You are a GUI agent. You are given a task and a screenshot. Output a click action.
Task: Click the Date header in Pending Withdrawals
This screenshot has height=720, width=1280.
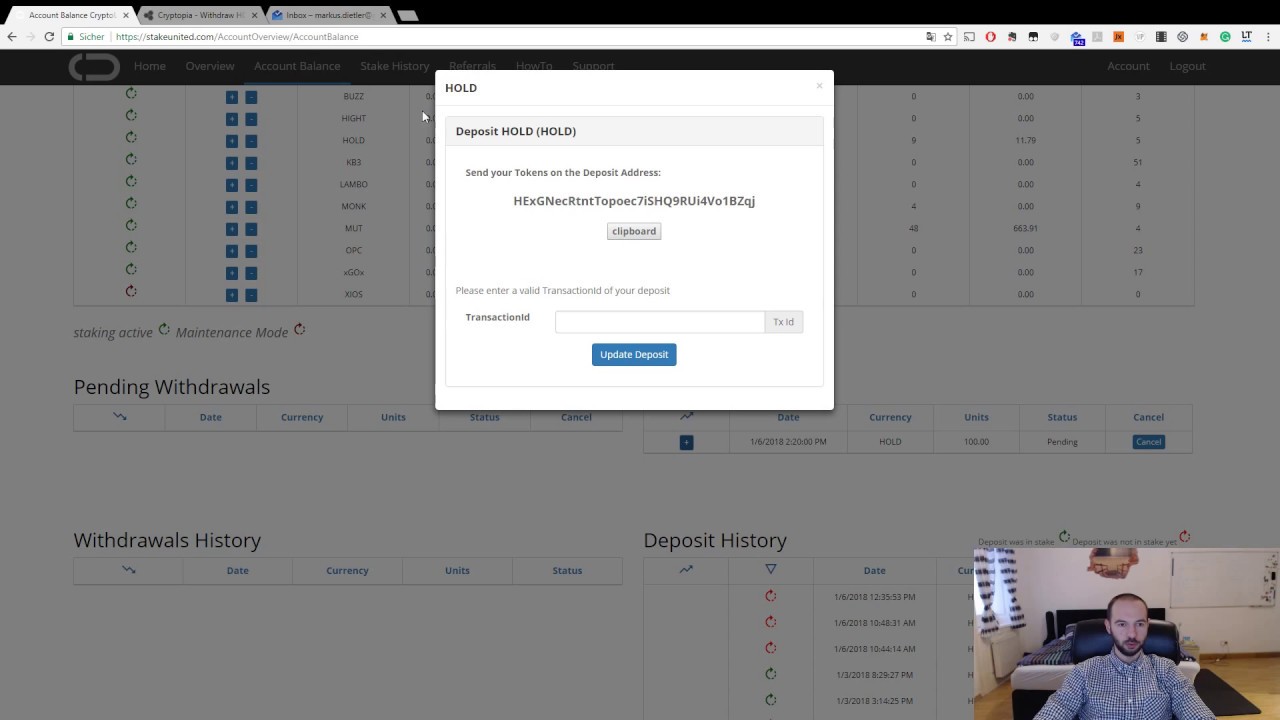click(210, 417)
